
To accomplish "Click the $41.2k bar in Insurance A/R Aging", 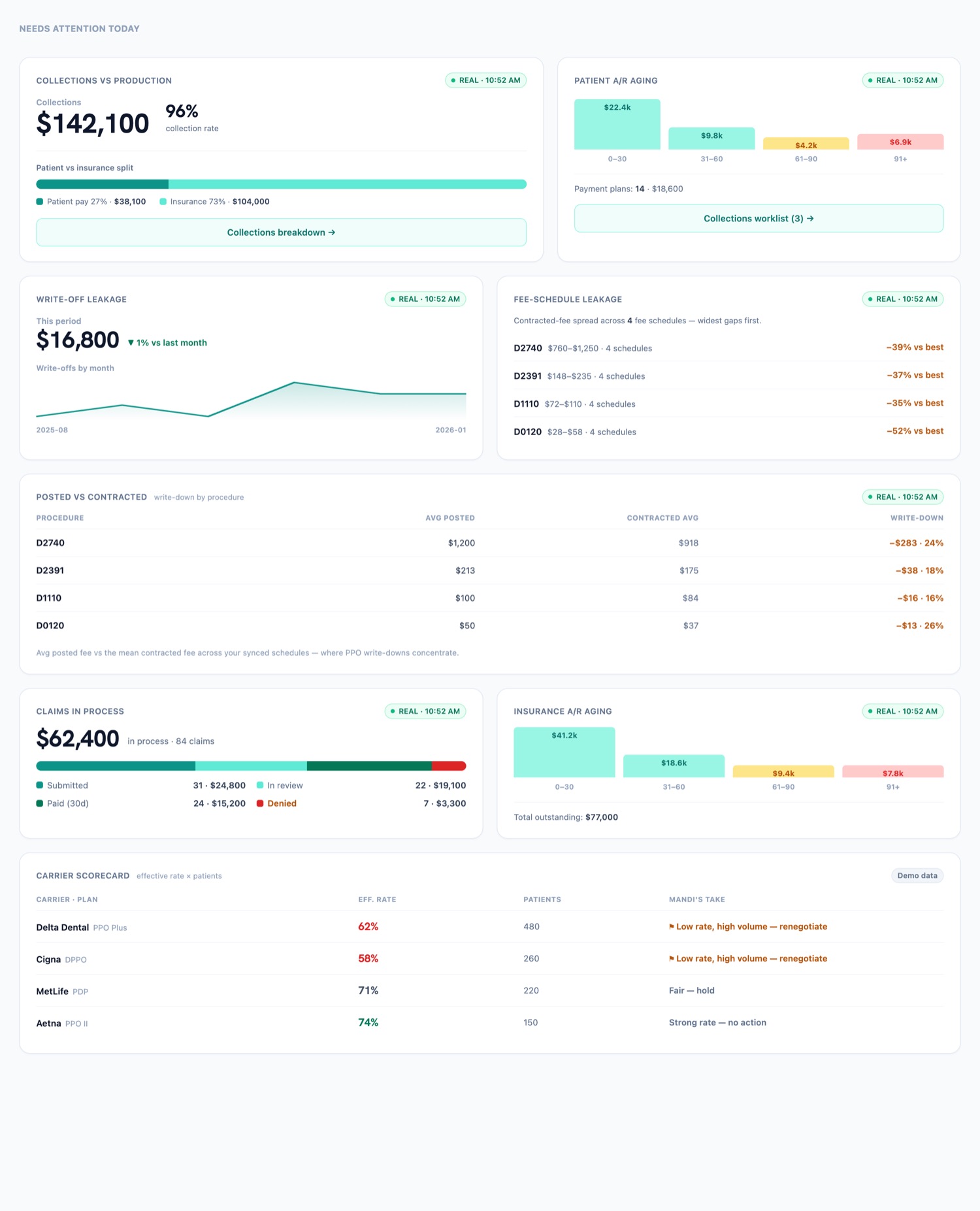I will [x=564, y=752].
